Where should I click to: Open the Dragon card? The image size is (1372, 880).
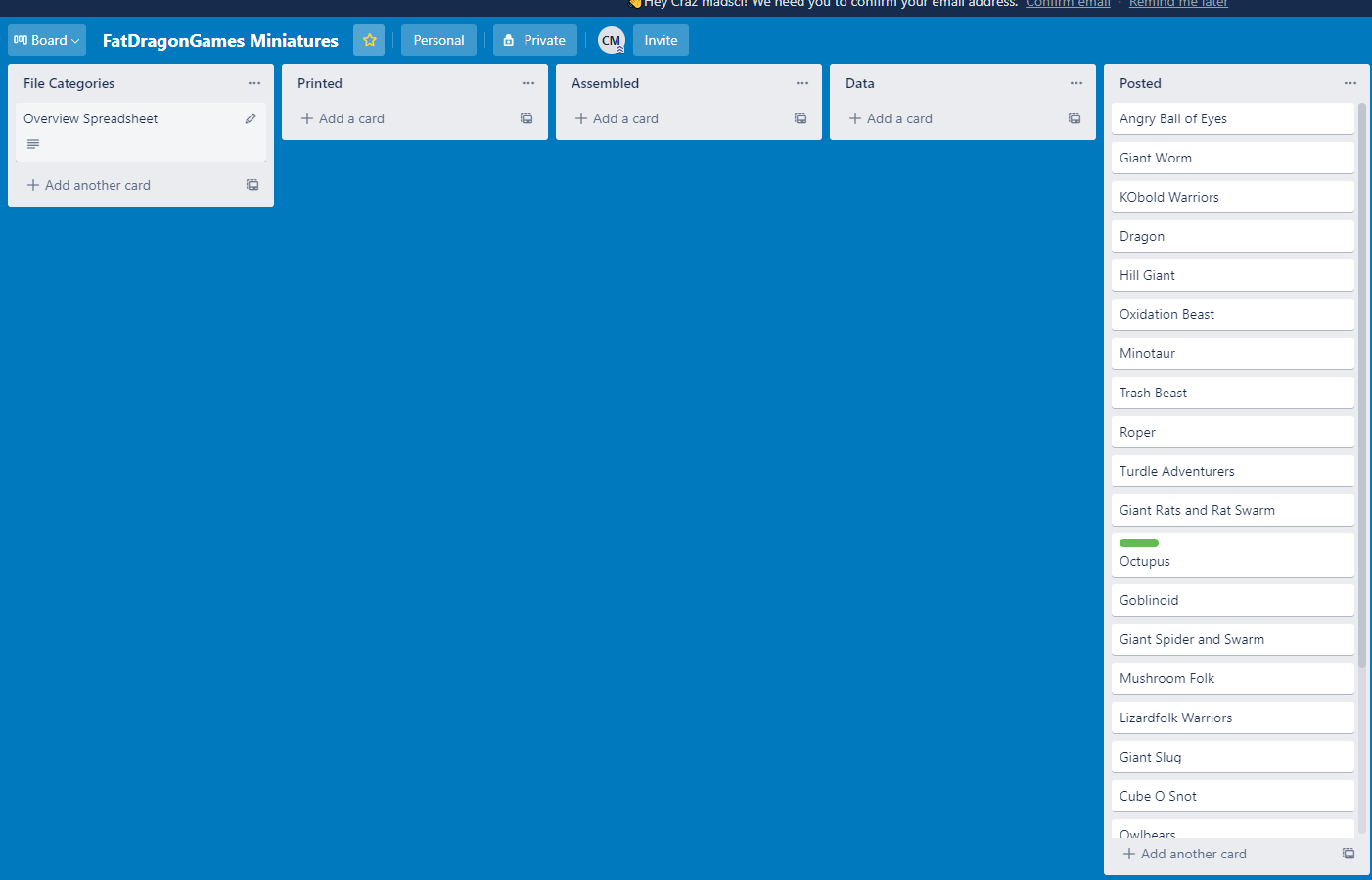tap(1233, 236)
